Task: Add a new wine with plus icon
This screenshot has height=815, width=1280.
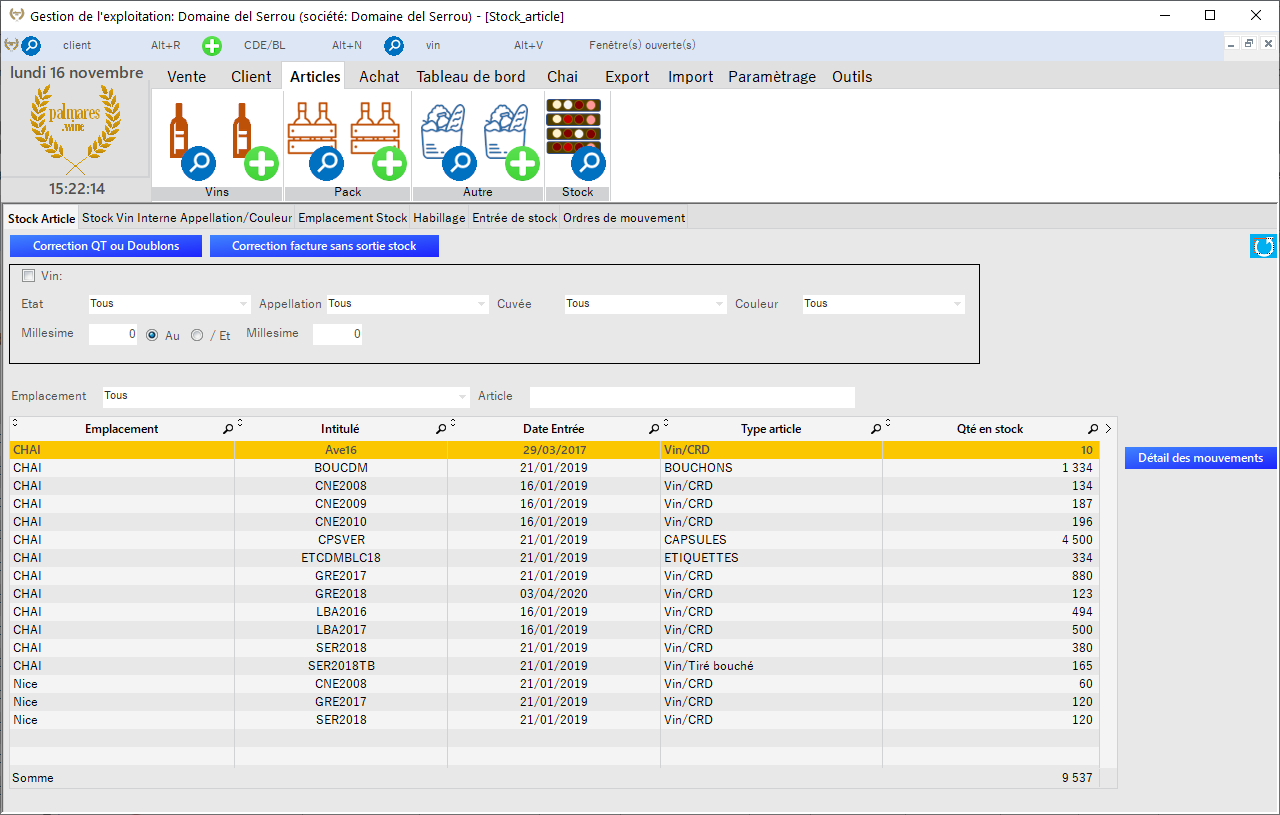Action: (x=261, y=161)
